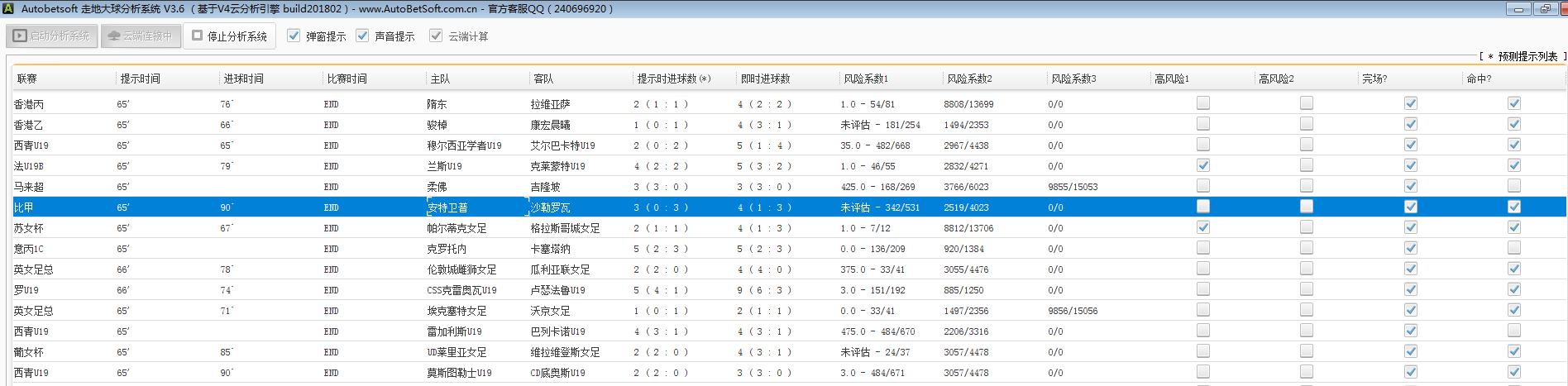
Task: Restore down the Autobetsoft window
Action: click(x=1545, y=9)
